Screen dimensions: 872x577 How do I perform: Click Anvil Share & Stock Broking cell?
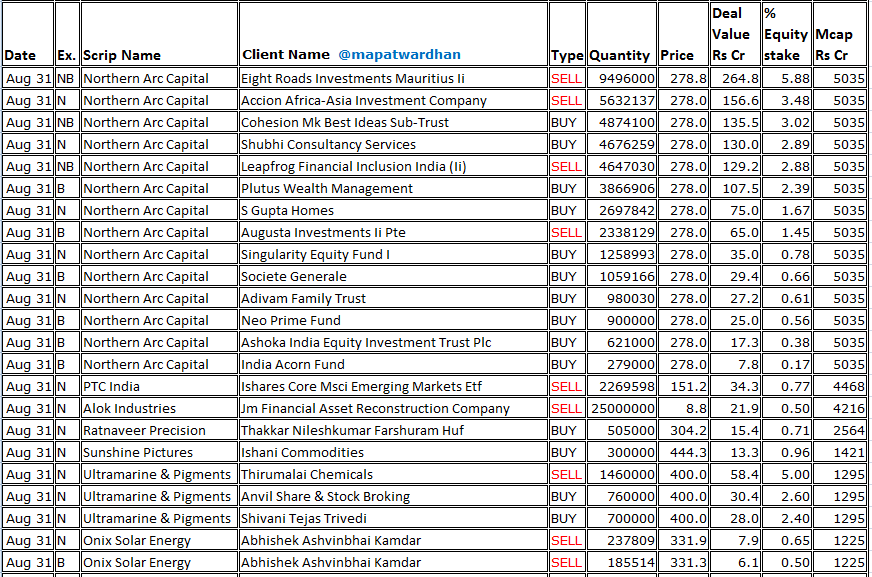tap(393, 496)
